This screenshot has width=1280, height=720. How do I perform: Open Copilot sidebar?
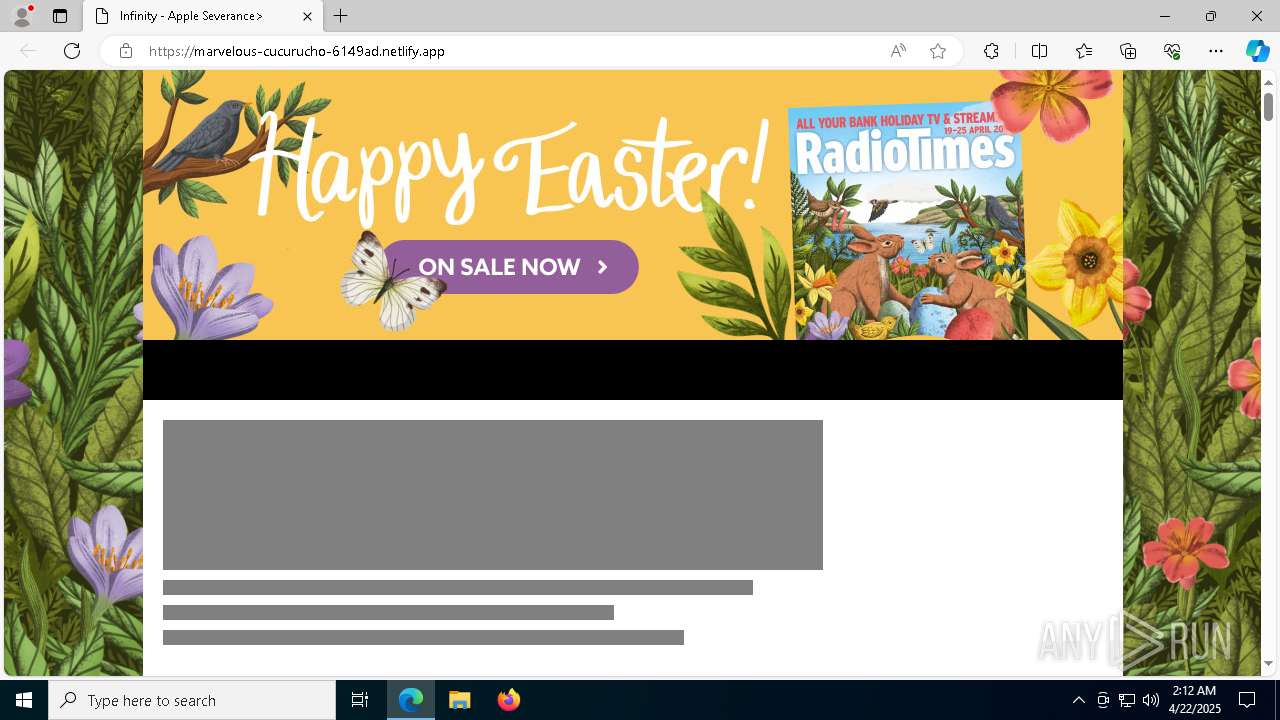1257,51
